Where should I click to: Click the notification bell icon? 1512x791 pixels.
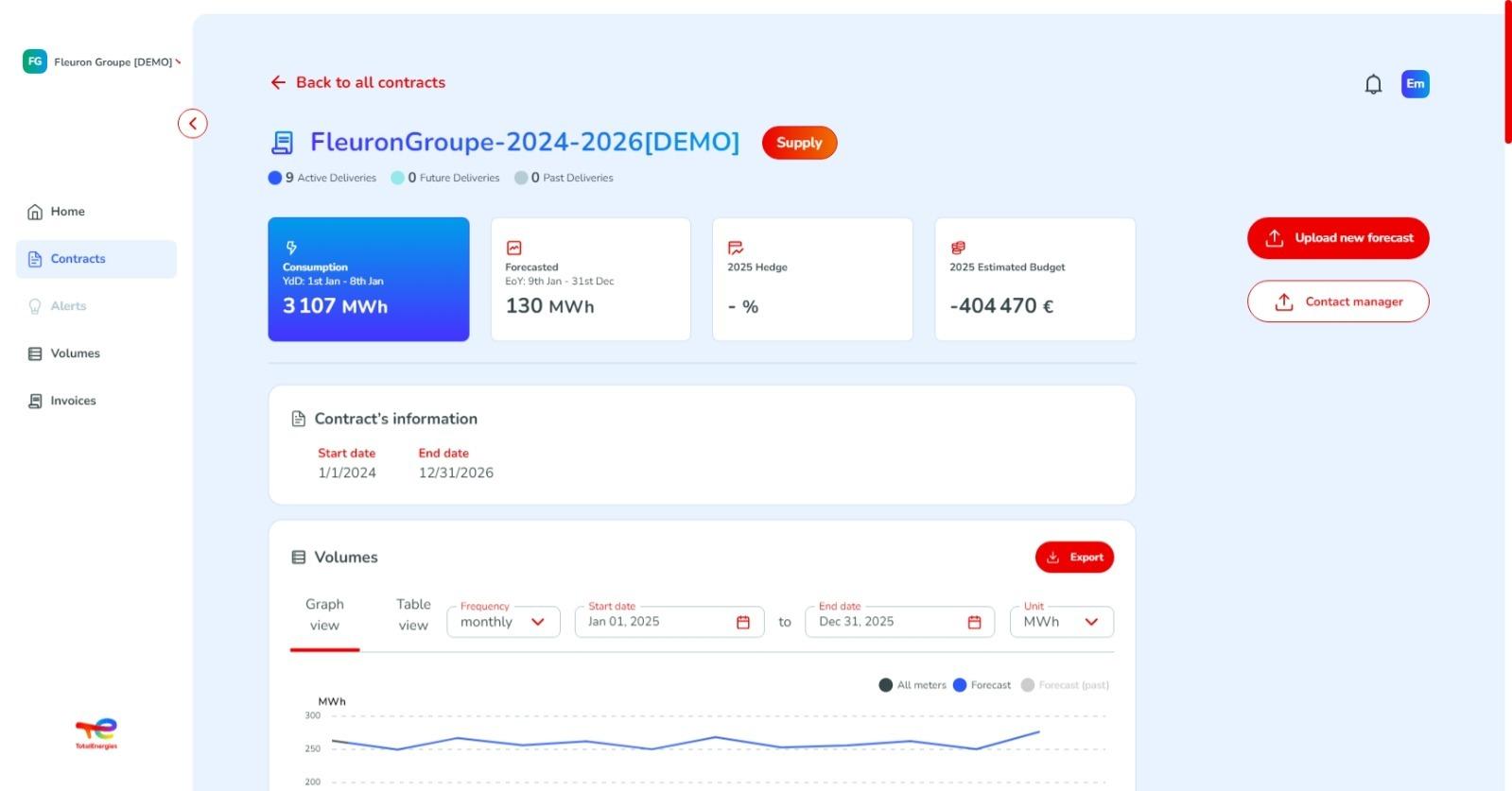(1373, 84)
